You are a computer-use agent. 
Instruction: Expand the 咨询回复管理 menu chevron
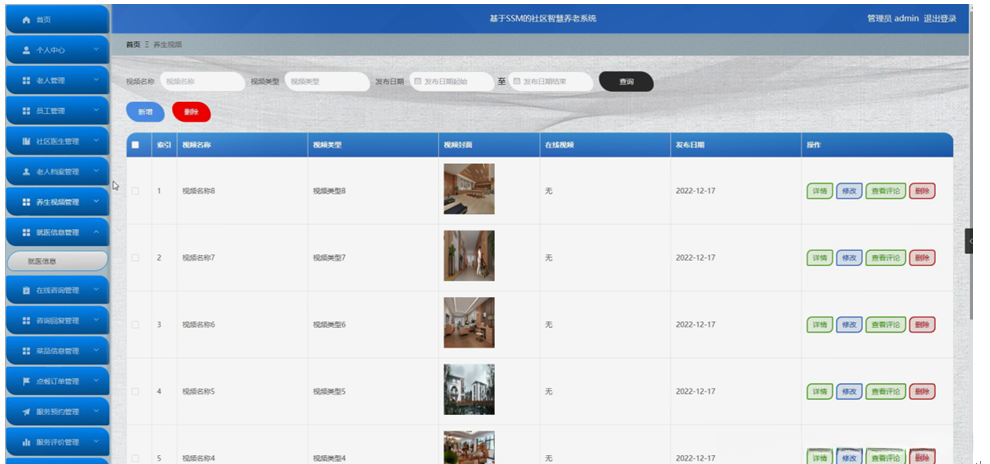coord(96,320)
